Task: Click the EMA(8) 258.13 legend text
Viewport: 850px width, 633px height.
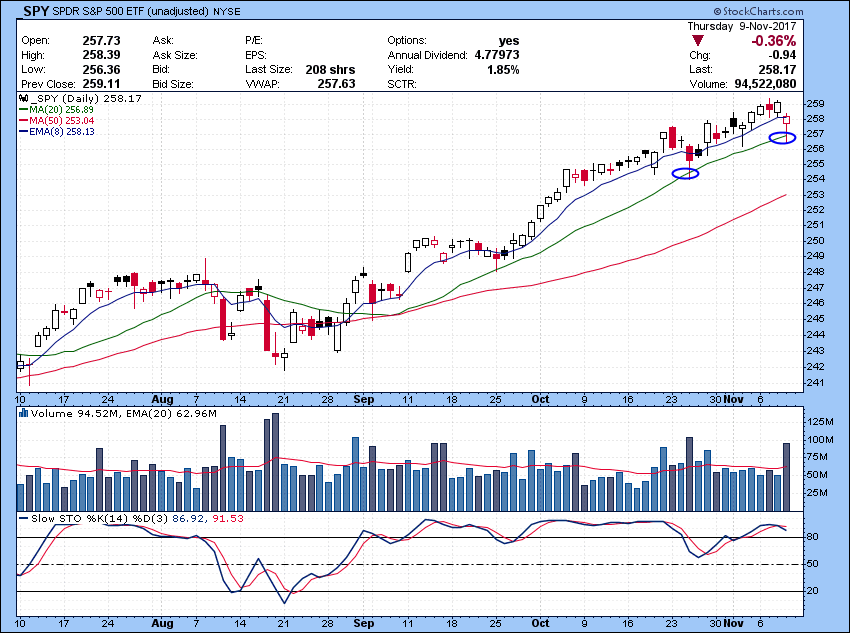Action: (x=62, y=132)
